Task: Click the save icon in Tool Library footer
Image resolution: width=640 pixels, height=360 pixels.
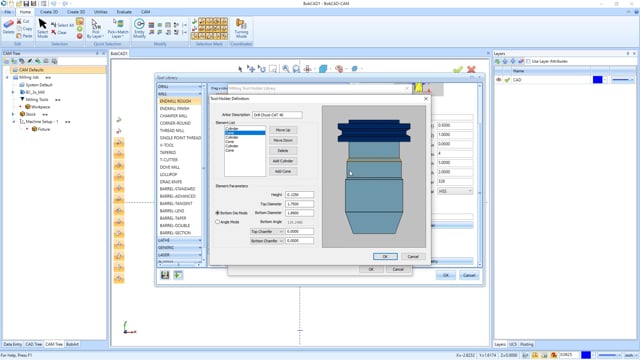Action: 165,275
